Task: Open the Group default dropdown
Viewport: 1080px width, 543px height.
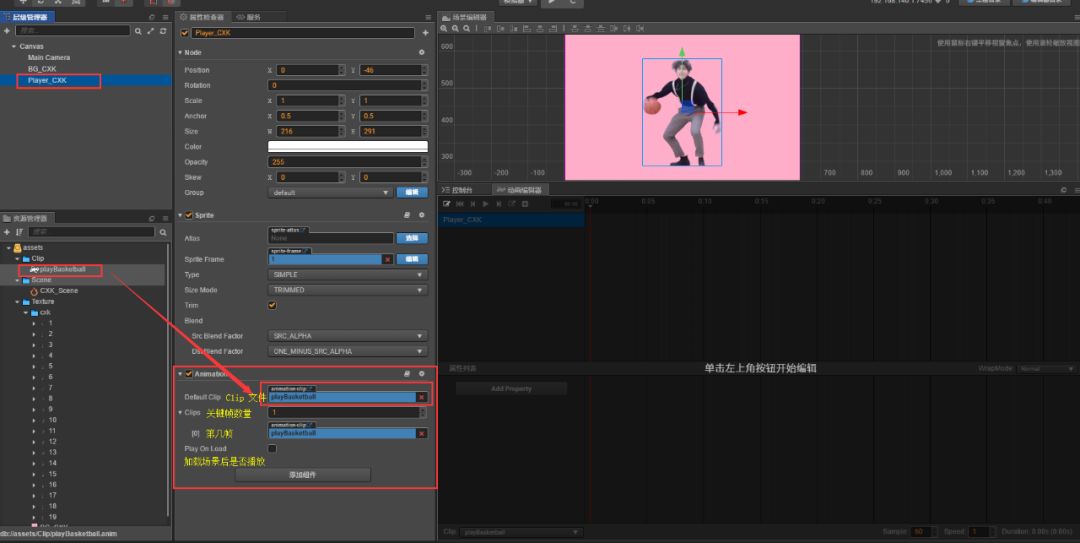Action: (330, 193)
